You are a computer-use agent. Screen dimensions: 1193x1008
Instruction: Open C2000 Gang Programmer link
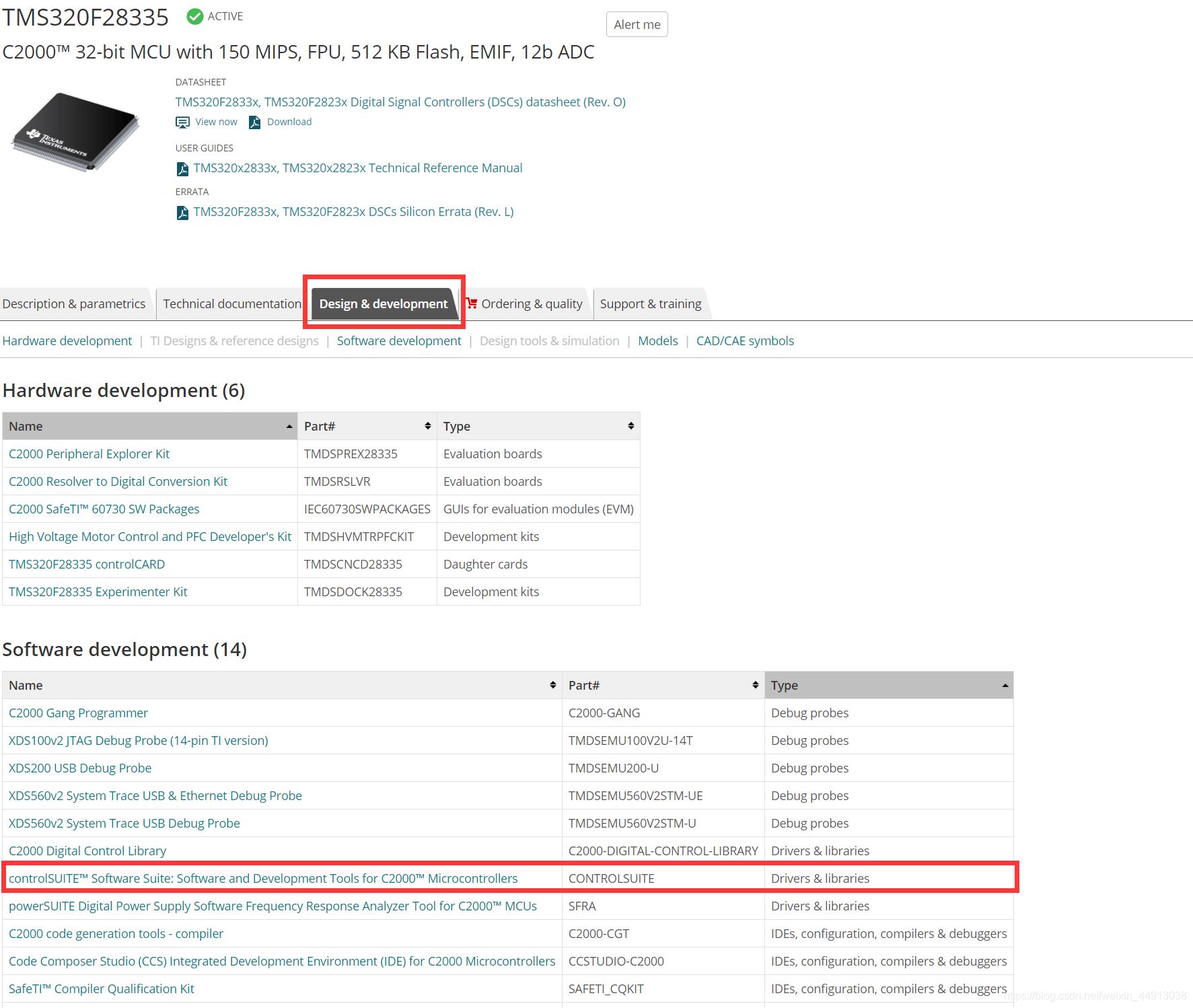[78, 713]
